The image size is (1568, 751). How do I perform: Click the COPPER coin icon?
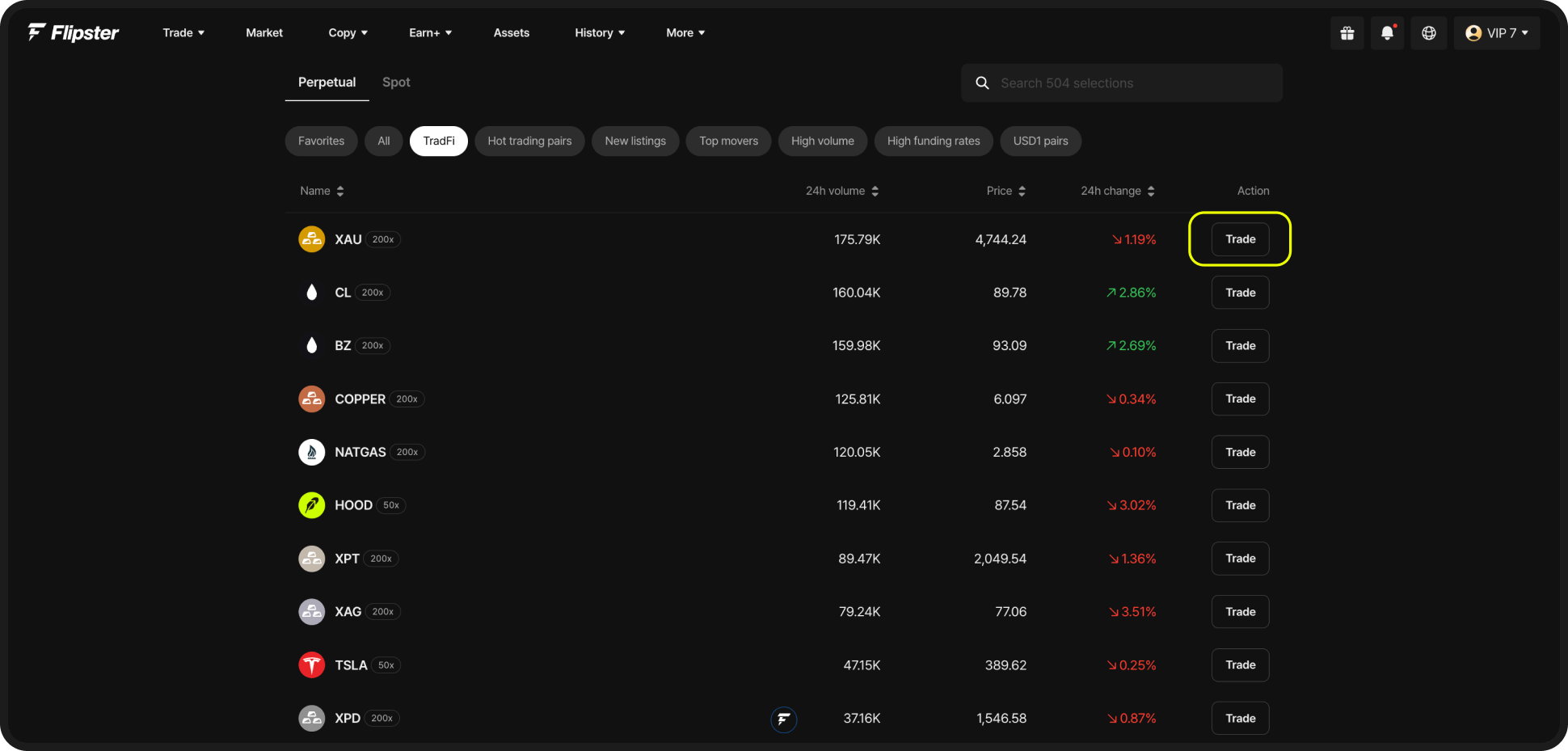pyautogui.click(x=312, y=399)
